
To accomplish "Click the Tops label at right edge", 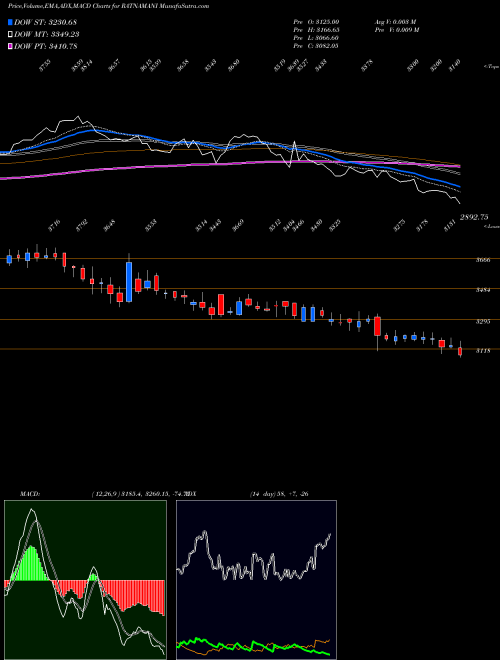I will 491,67.
